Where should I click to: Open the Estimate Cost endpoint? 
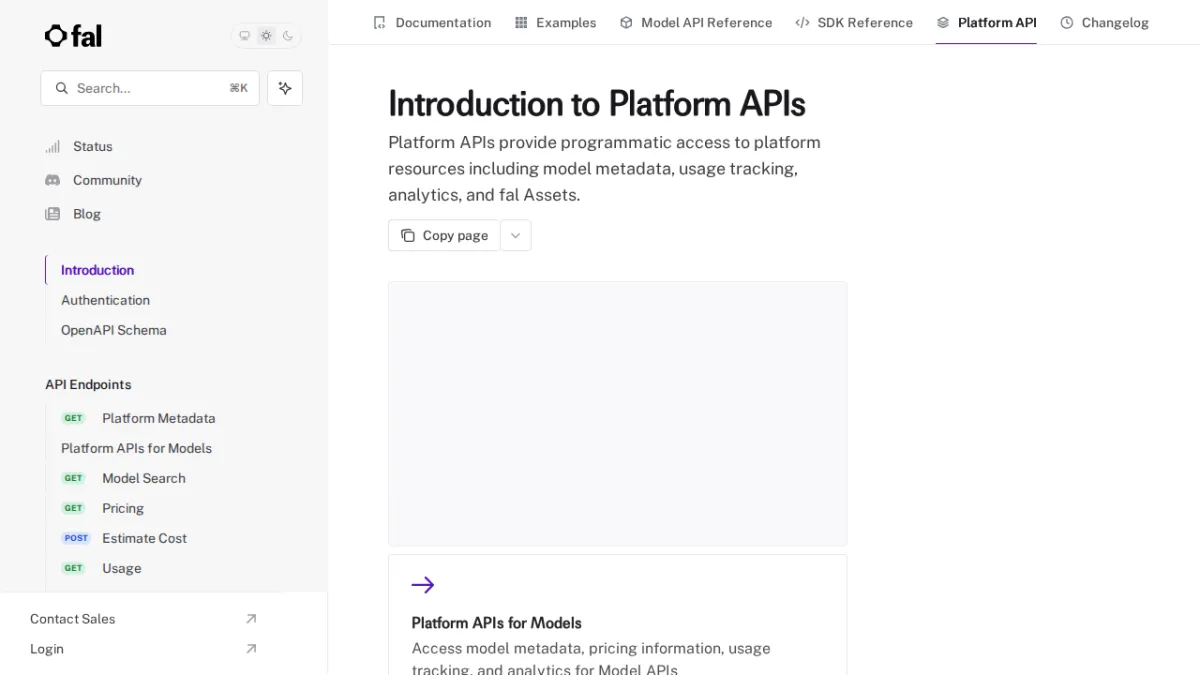tap(144, 538)
